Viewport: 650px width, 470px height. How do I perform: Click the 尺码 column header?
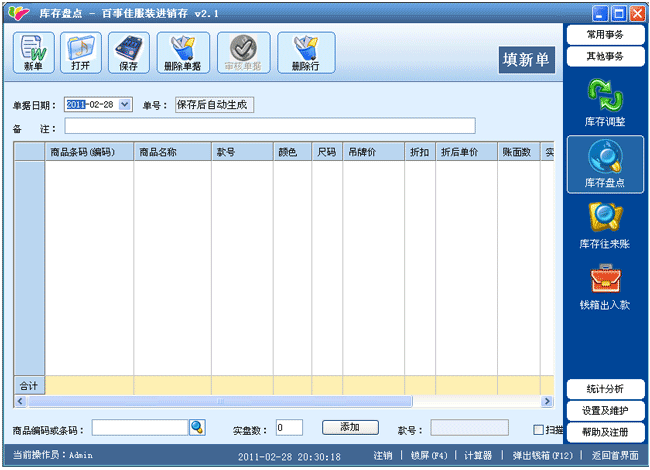(x=327, y=152)
